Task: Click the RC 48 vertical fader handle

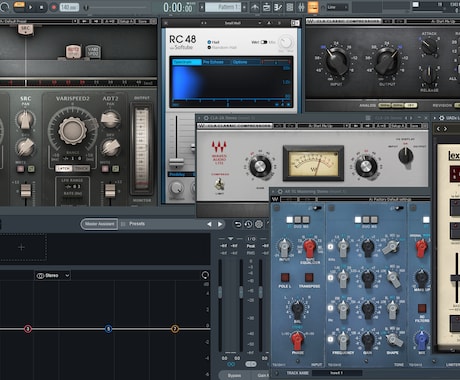Action: 176,163
